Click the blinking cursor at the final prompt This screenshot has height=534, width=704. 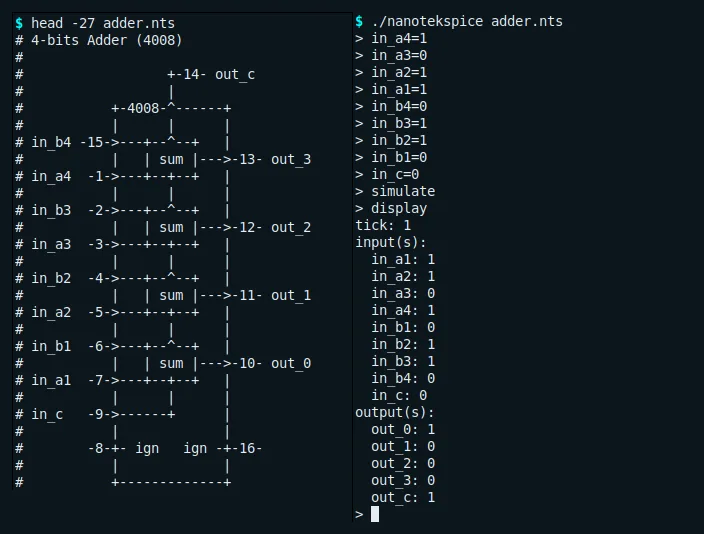375,514
